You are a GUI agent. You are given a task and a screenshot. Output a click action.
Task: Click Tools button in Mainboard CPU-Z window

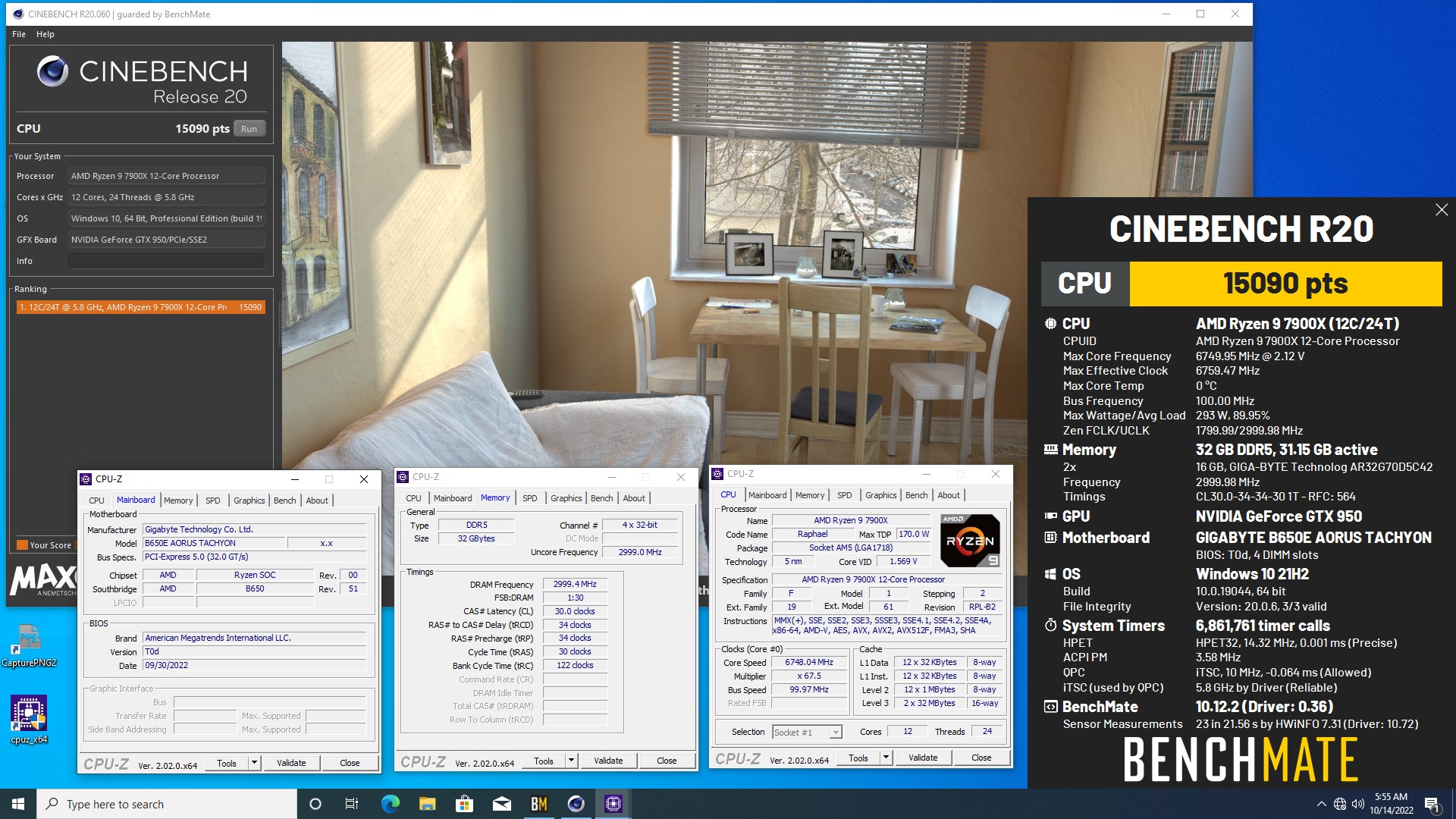click(227, 764)
